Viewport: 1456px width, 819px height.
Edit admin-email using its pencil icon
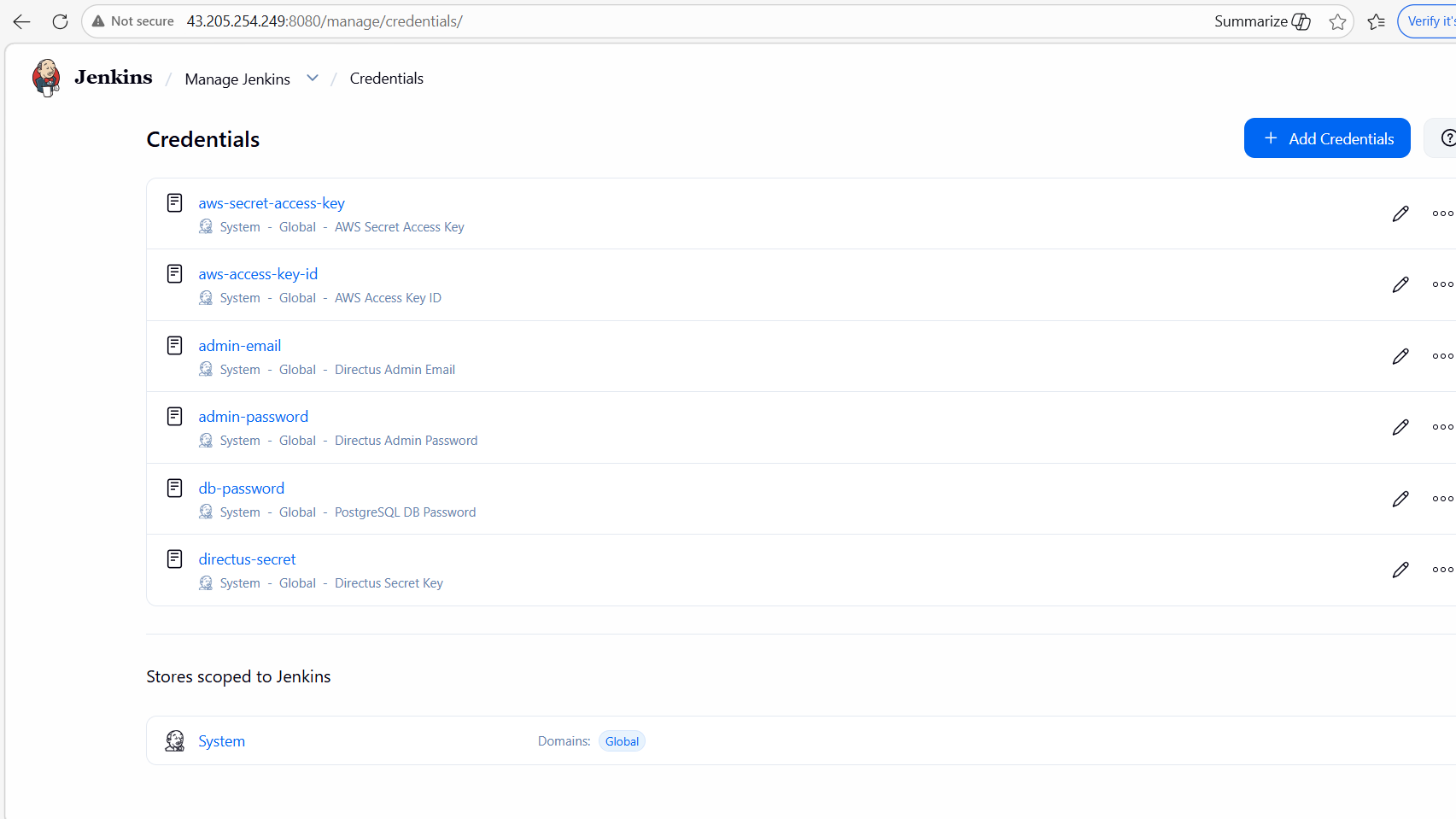pyautogui.click(x=1400, y=356)
